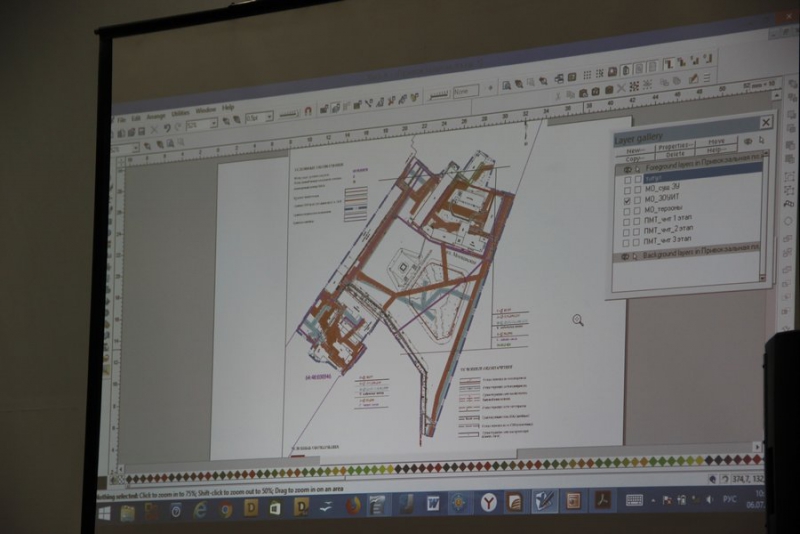
Task: Enable visibility of ПМТ_чит 1 этап layer
Action: tap(627, 217)
